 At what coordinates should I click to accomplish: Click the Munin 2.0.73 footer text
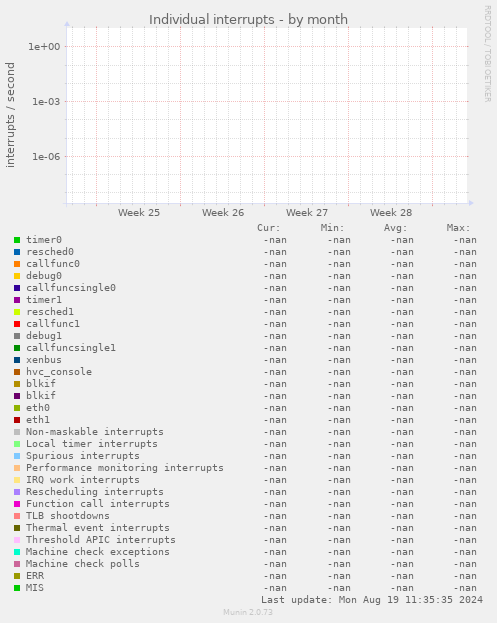click(248, 612)
